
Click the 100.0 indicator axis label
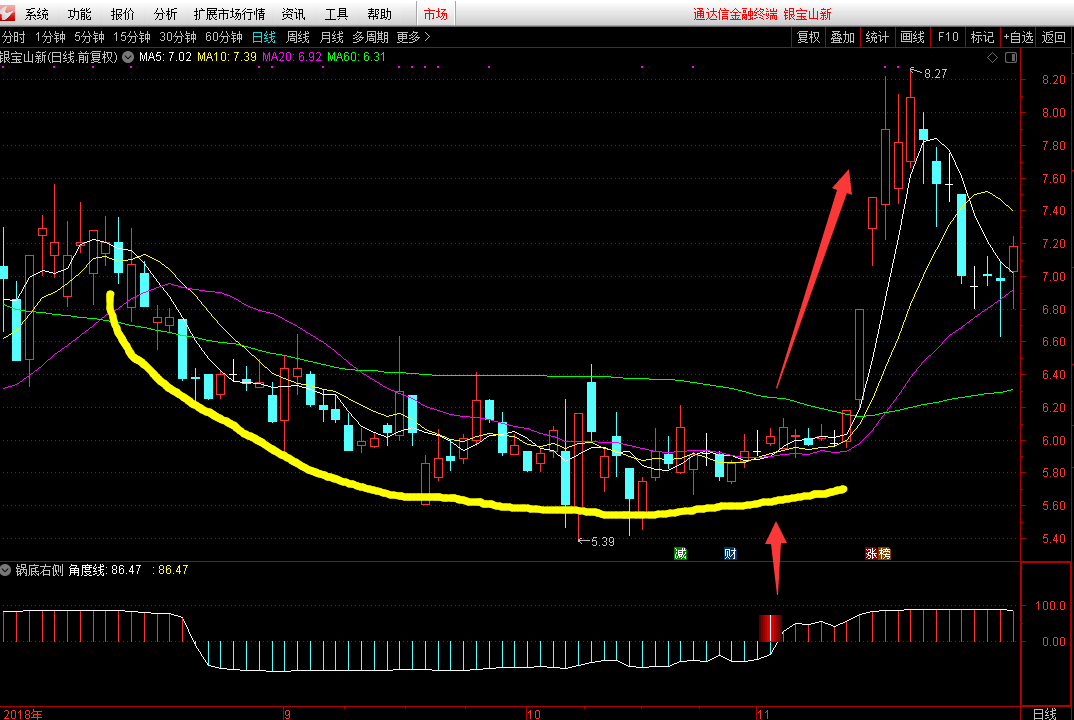point(1050,606)
